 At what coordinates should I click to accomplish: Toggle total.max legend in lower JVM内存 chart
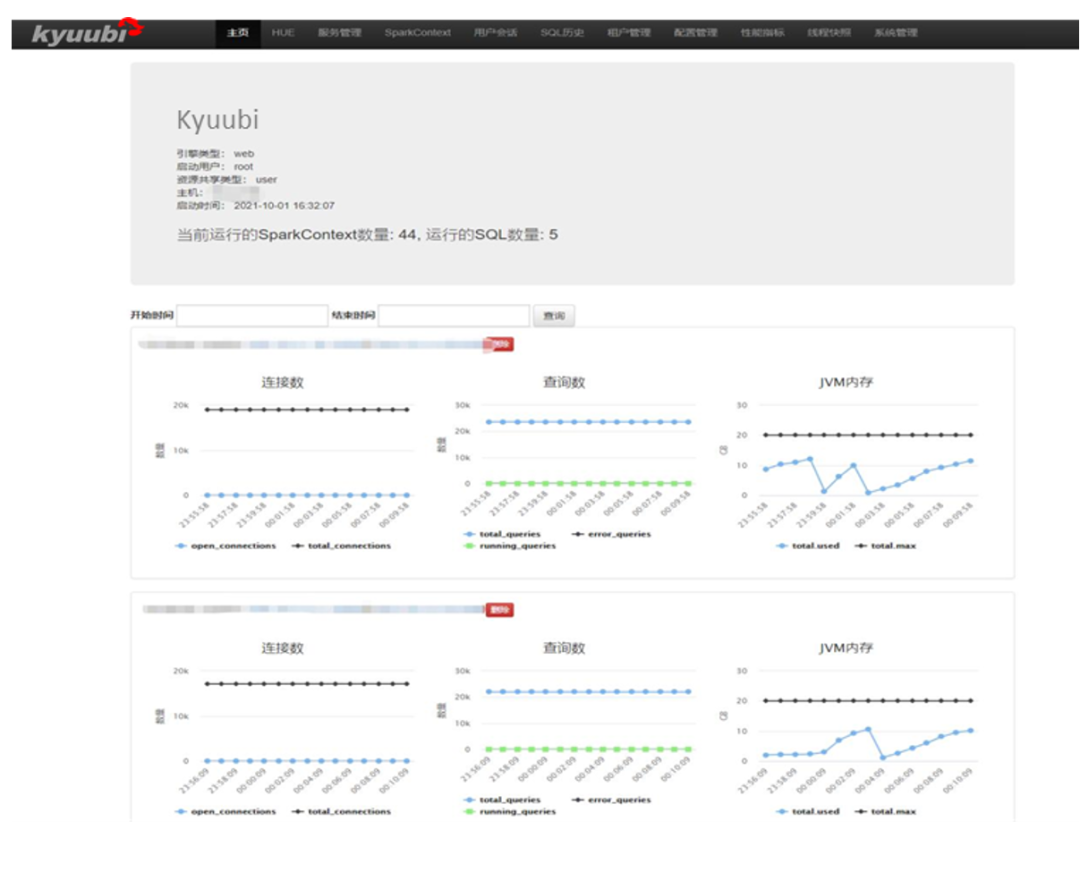[886, 811]
